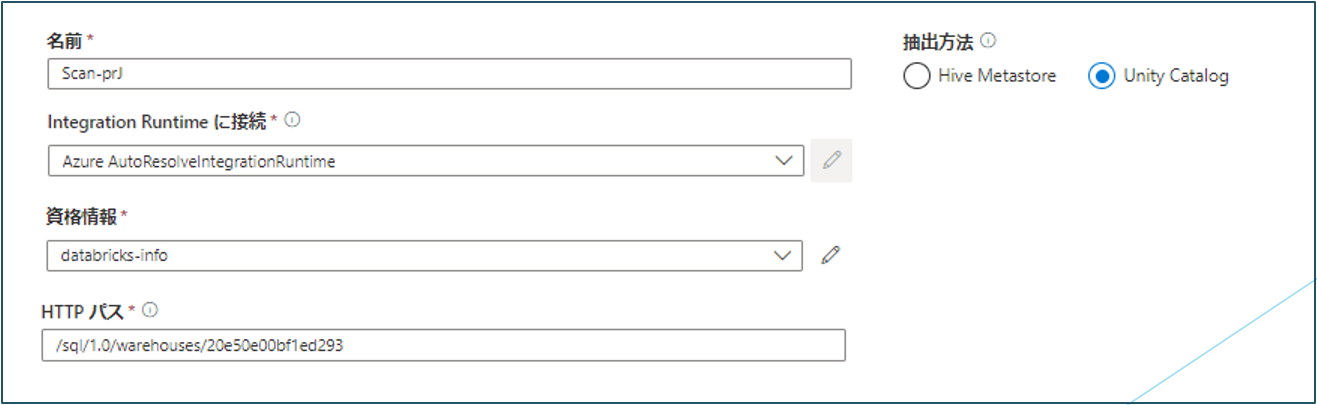Click the info icon beside HTTP パス

(151, 310)
